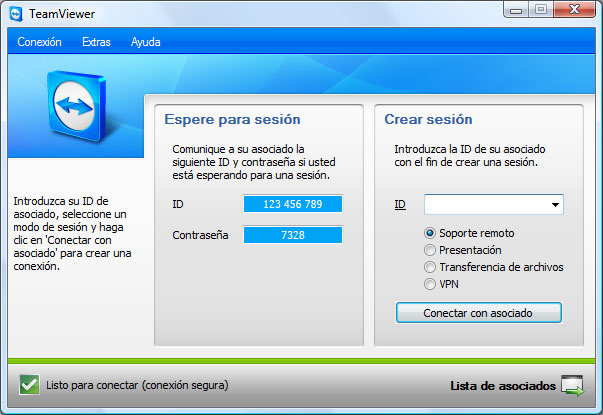Screen dimensions: 603x415
Task: Click the TeamViewer title bar icon
Action: pos(16,14)
